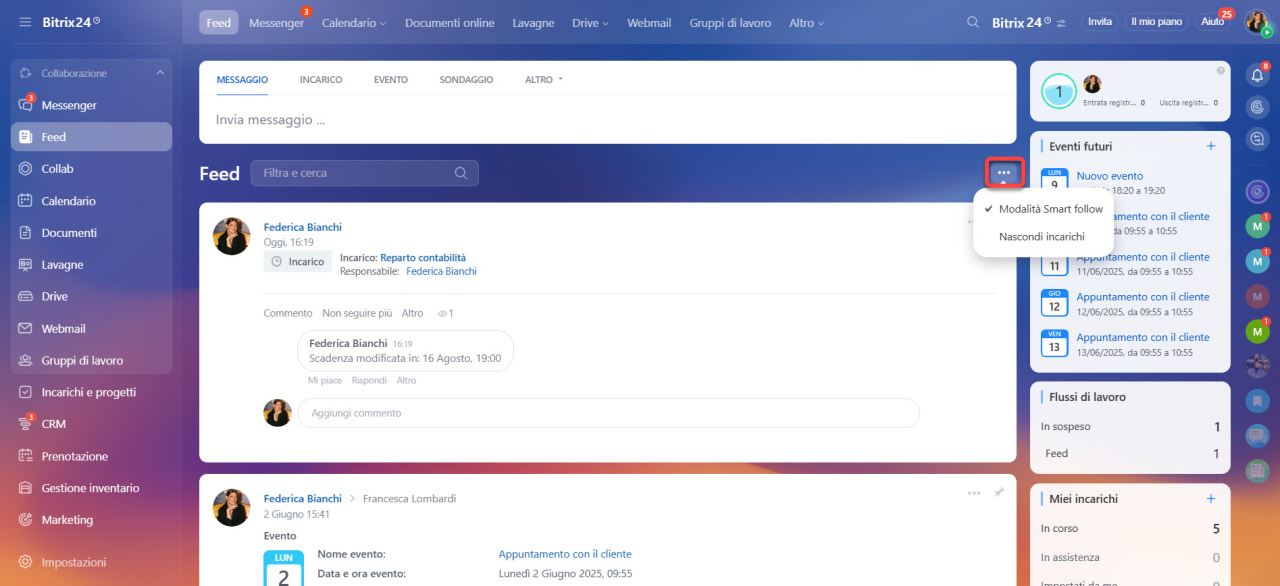This screenshot has height=586, width=1280.
Task: Click the In sospeso row in Flussi di lavoro
Action: [1130, 427]
